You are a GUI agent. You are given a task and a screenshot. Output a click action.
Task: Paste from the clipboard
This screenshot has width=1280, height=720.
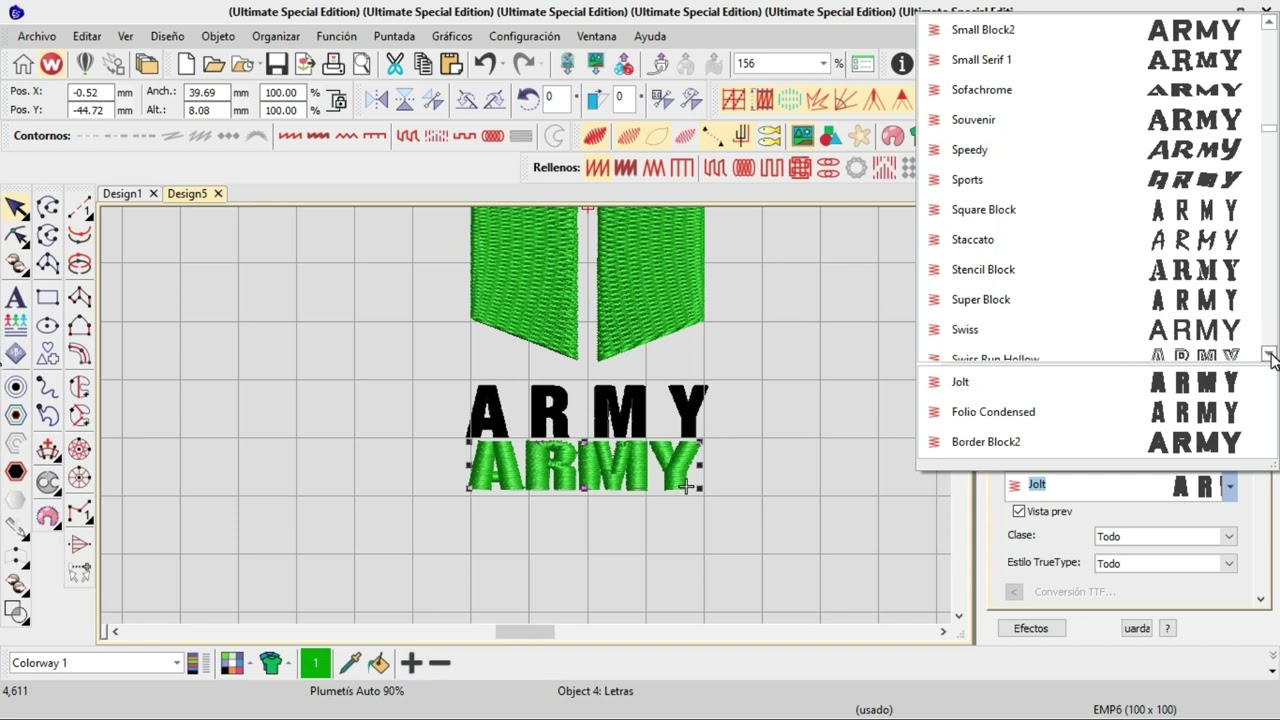[450, 65]
